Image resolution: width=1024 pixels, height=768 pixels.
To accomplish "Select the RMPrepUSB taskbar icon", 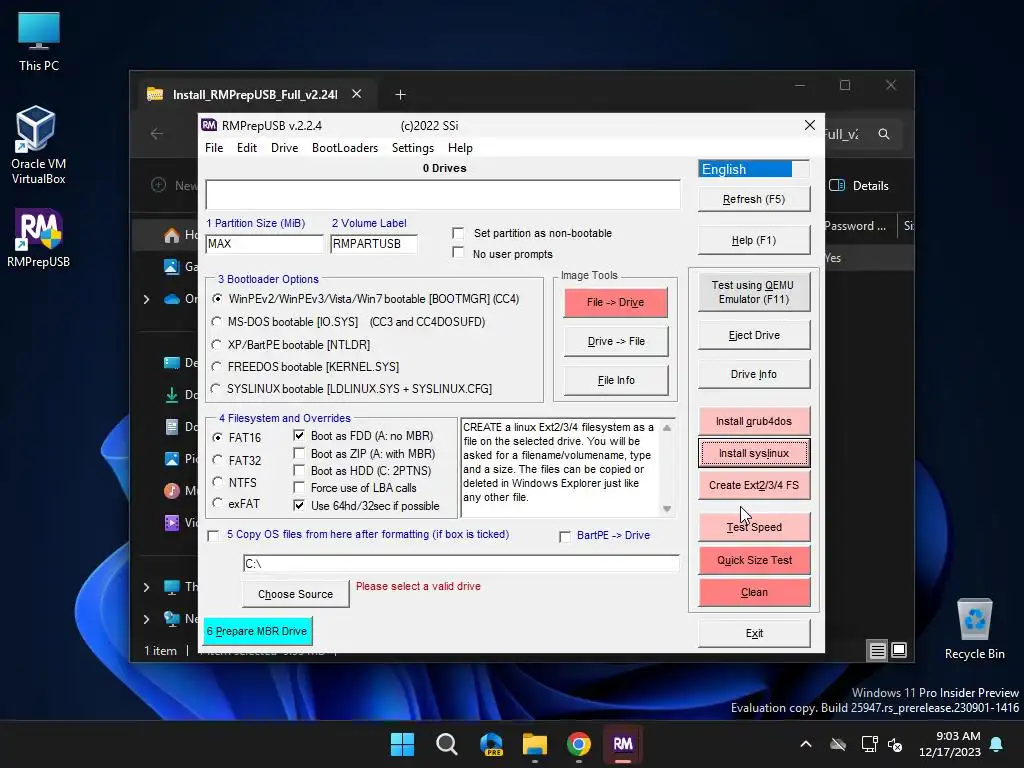I will pos(622,744).
